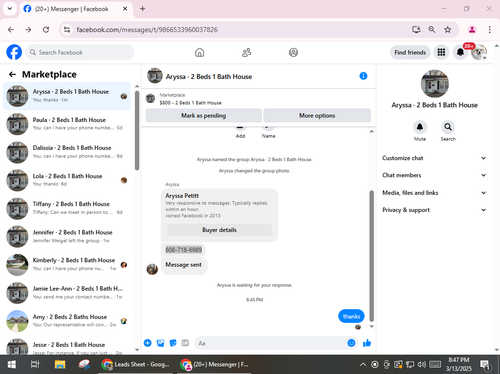Switch to Messenger taskbar window
Image resolution: width=500 pixels, height=374 pixels.
point(215,365)
